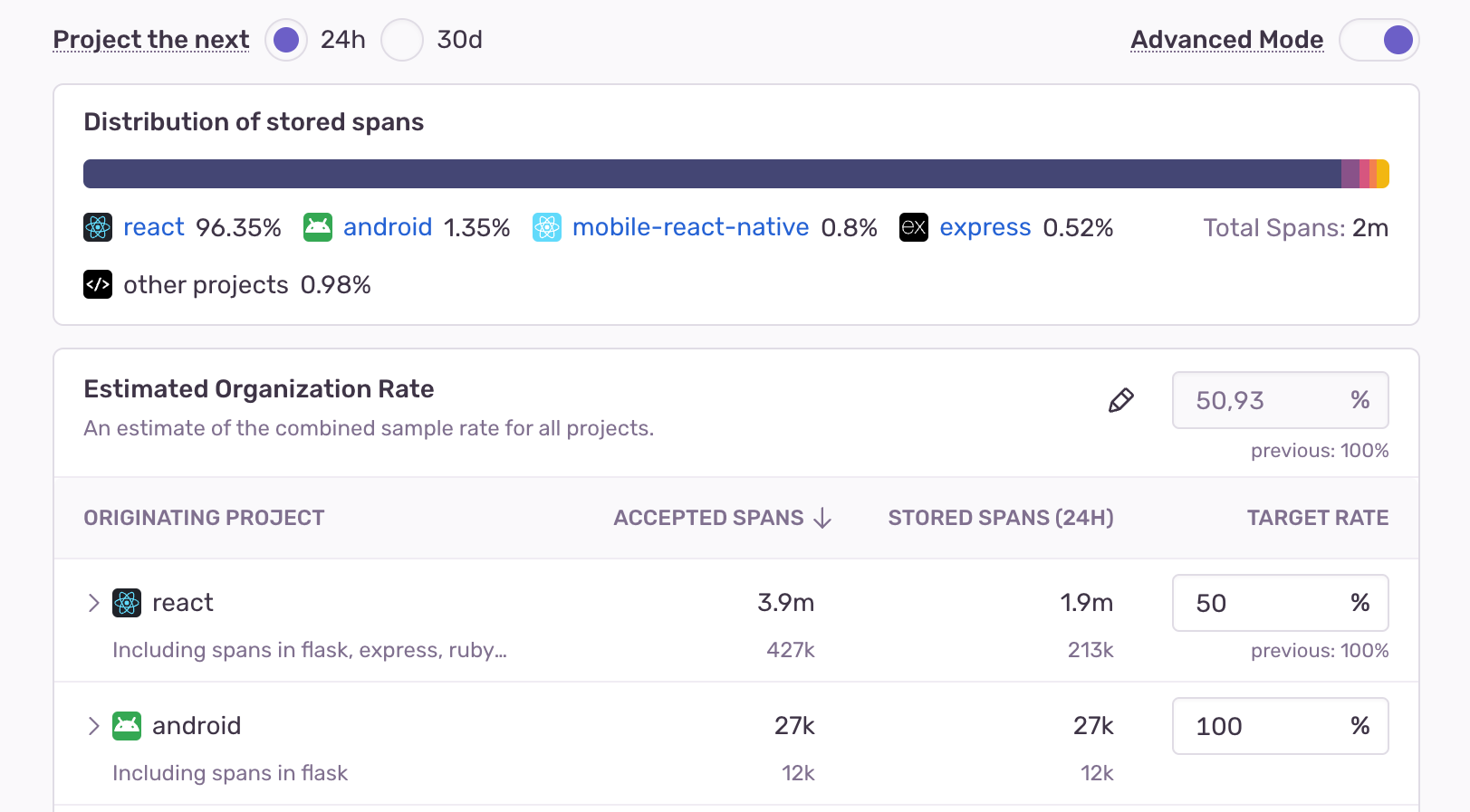
Task: Click the dark react segment of distribution bar
Action: [706, 174]
